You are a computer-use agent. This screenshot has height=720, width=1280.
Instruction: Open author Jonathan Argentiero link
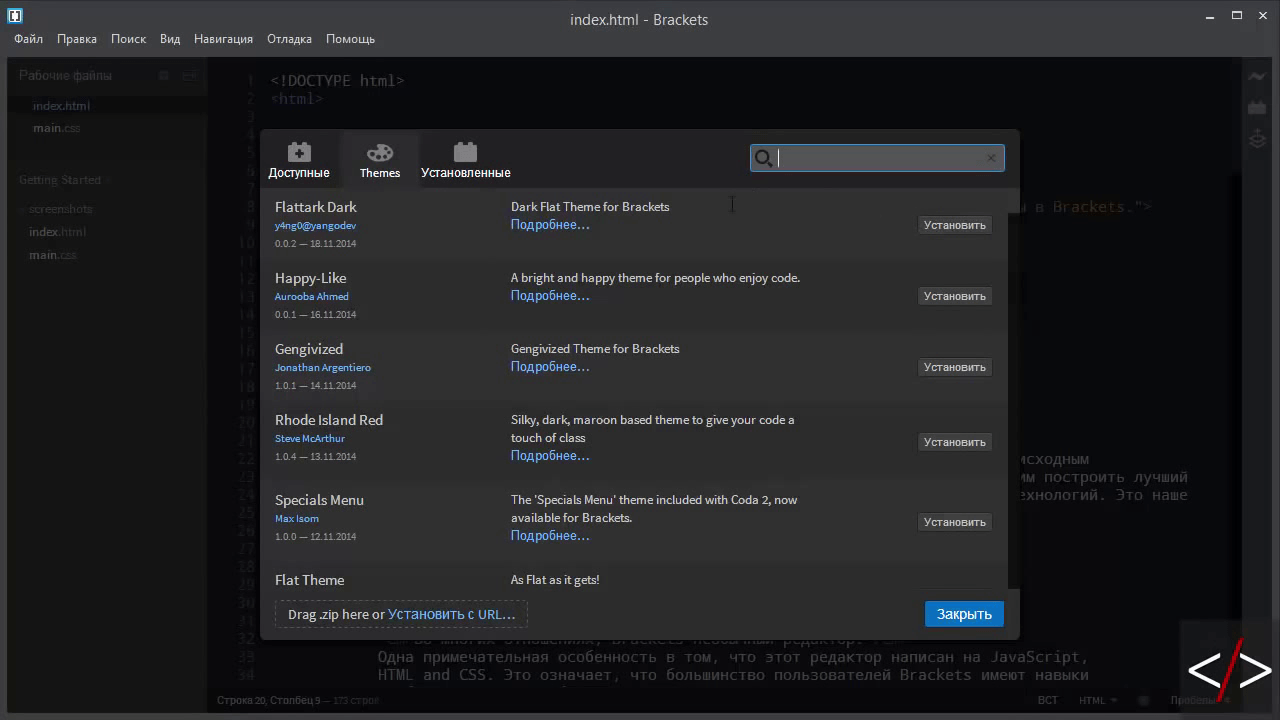click(323, 368)
